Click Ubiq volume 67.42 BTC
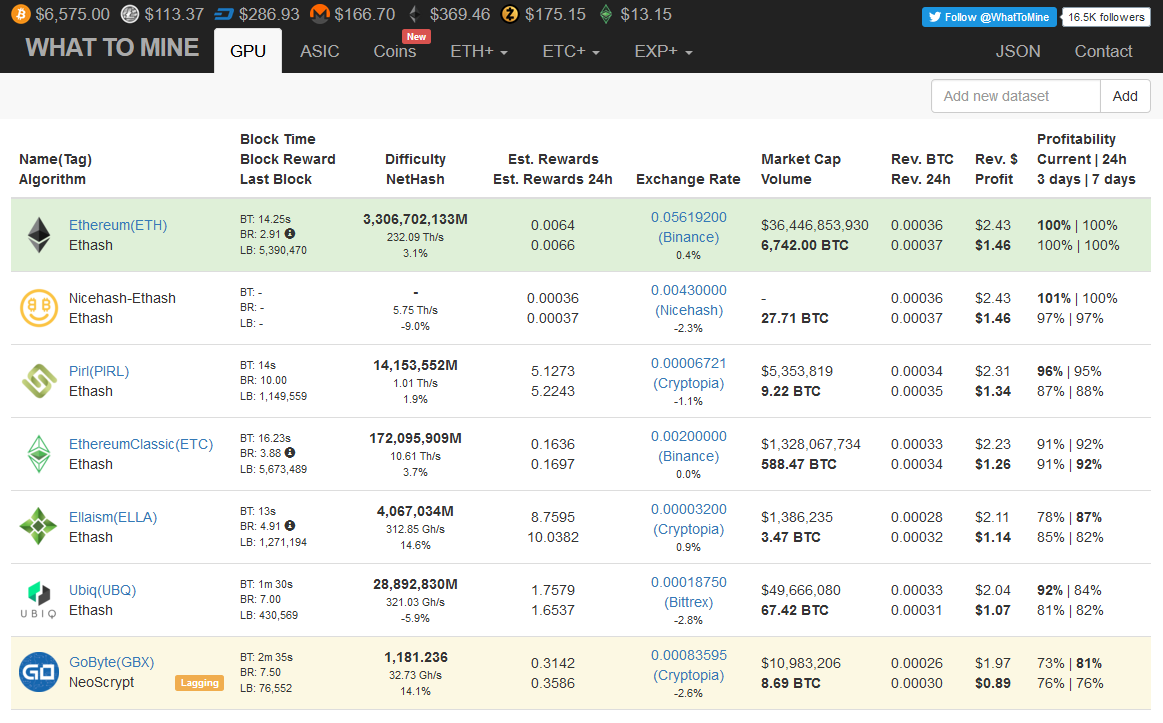The height and width of the screenshot is (723, 1163). tap(794, 610)
